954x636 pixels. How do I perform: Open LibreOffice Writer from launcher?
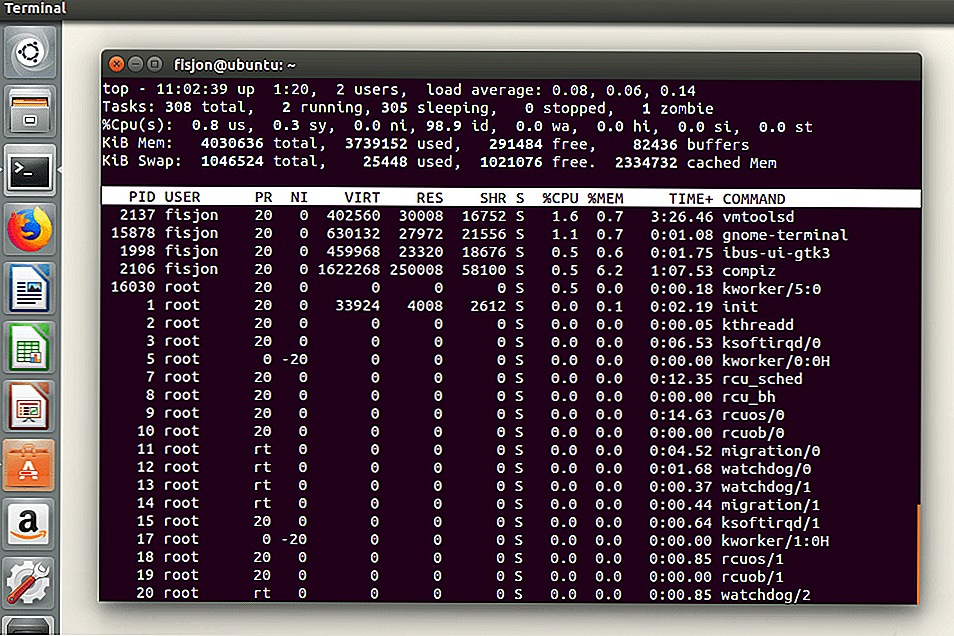pyautogui.click(x=30, y=288)
